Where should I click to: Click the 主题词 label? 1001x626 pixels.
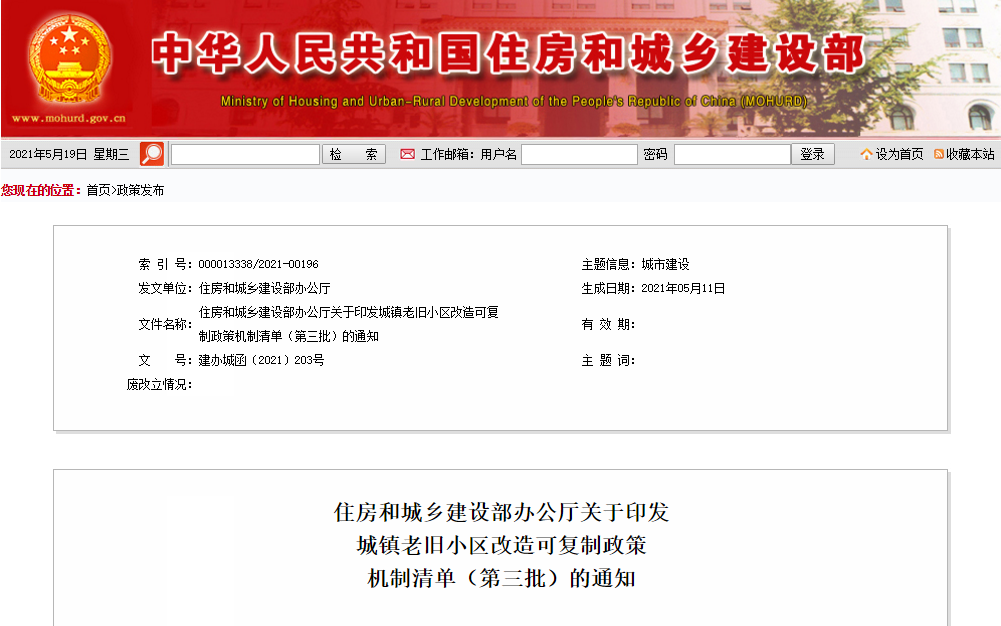click(x=608, y=361)
